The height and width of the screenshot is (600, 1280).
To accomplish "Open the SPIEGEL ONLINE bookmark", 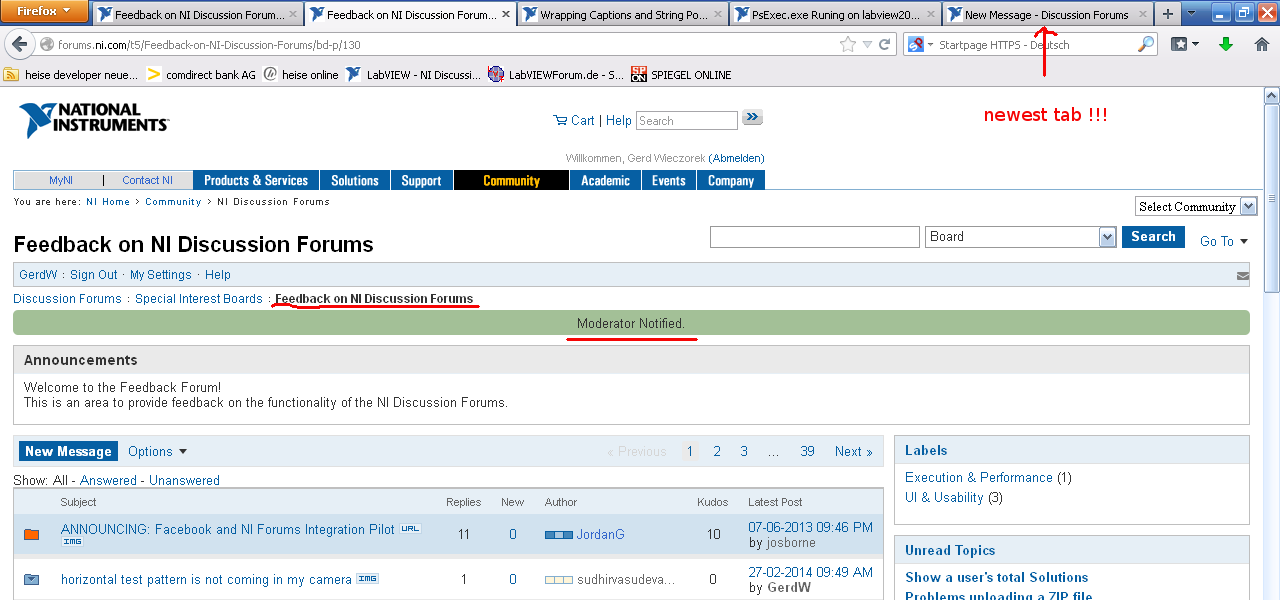I will tap(681, 75).
